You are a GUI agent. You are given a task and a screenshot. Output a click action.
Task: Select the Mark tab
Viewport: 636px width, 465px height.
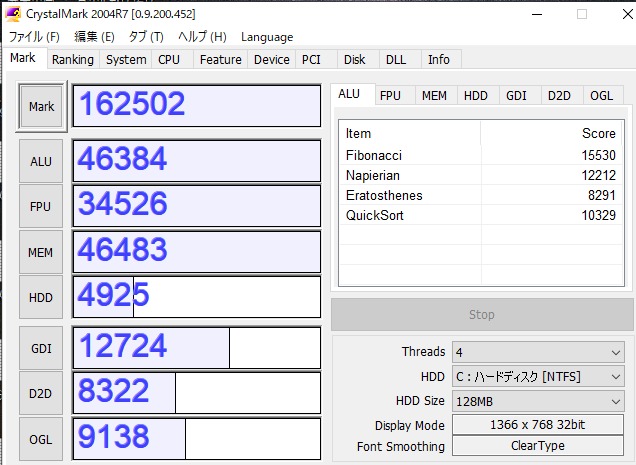(23, 58)
